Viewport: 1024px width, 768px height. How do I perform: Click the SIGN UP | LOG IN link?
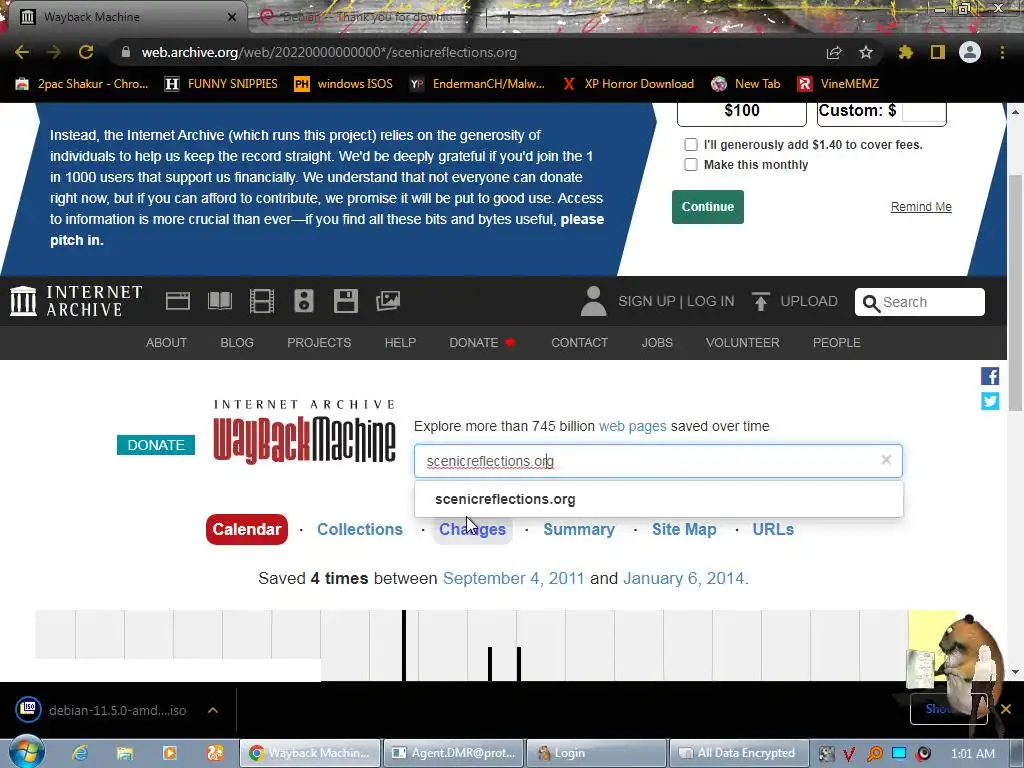click(x=676, y=301)
